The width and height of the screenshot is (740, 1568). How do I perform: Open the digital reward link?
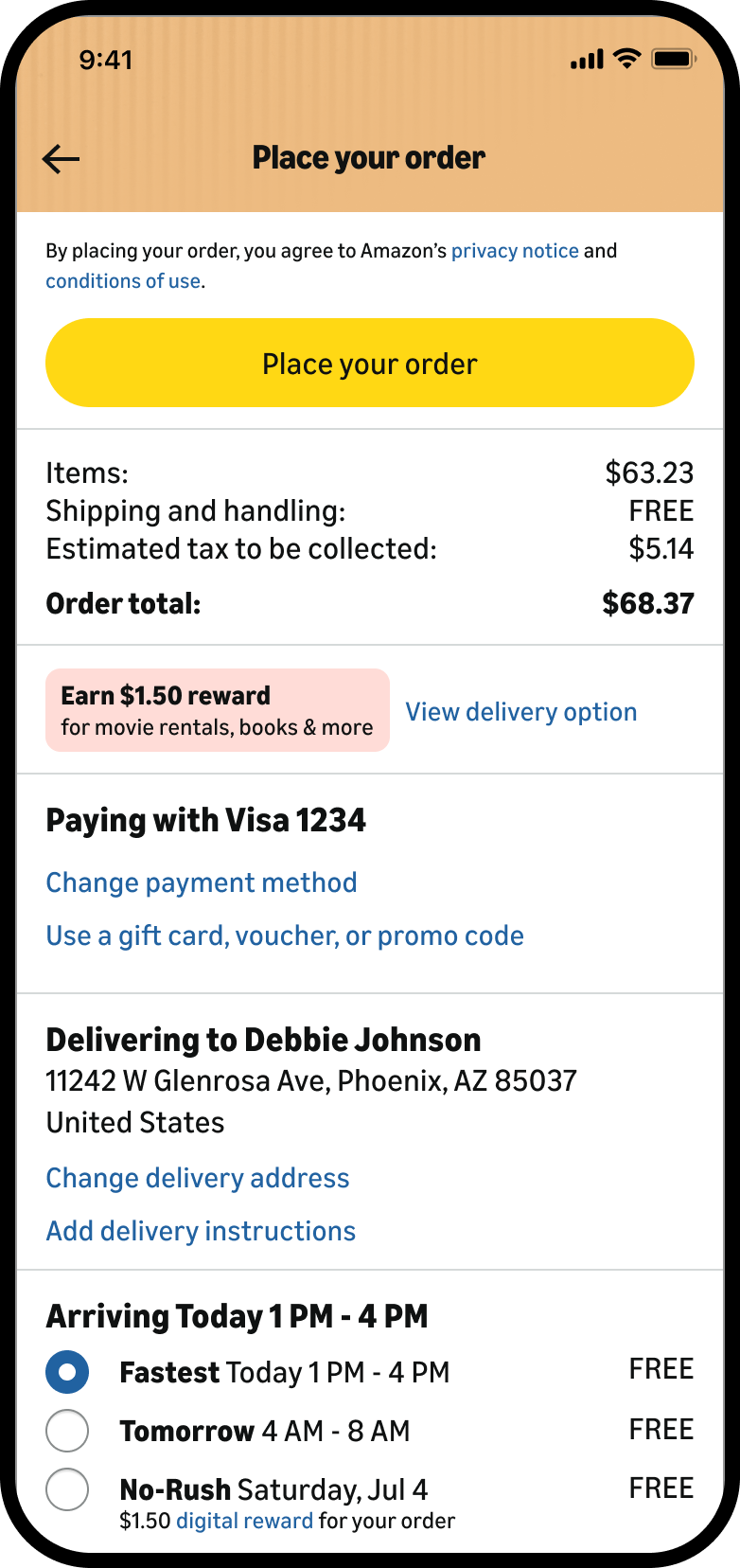coord(244,1521)
